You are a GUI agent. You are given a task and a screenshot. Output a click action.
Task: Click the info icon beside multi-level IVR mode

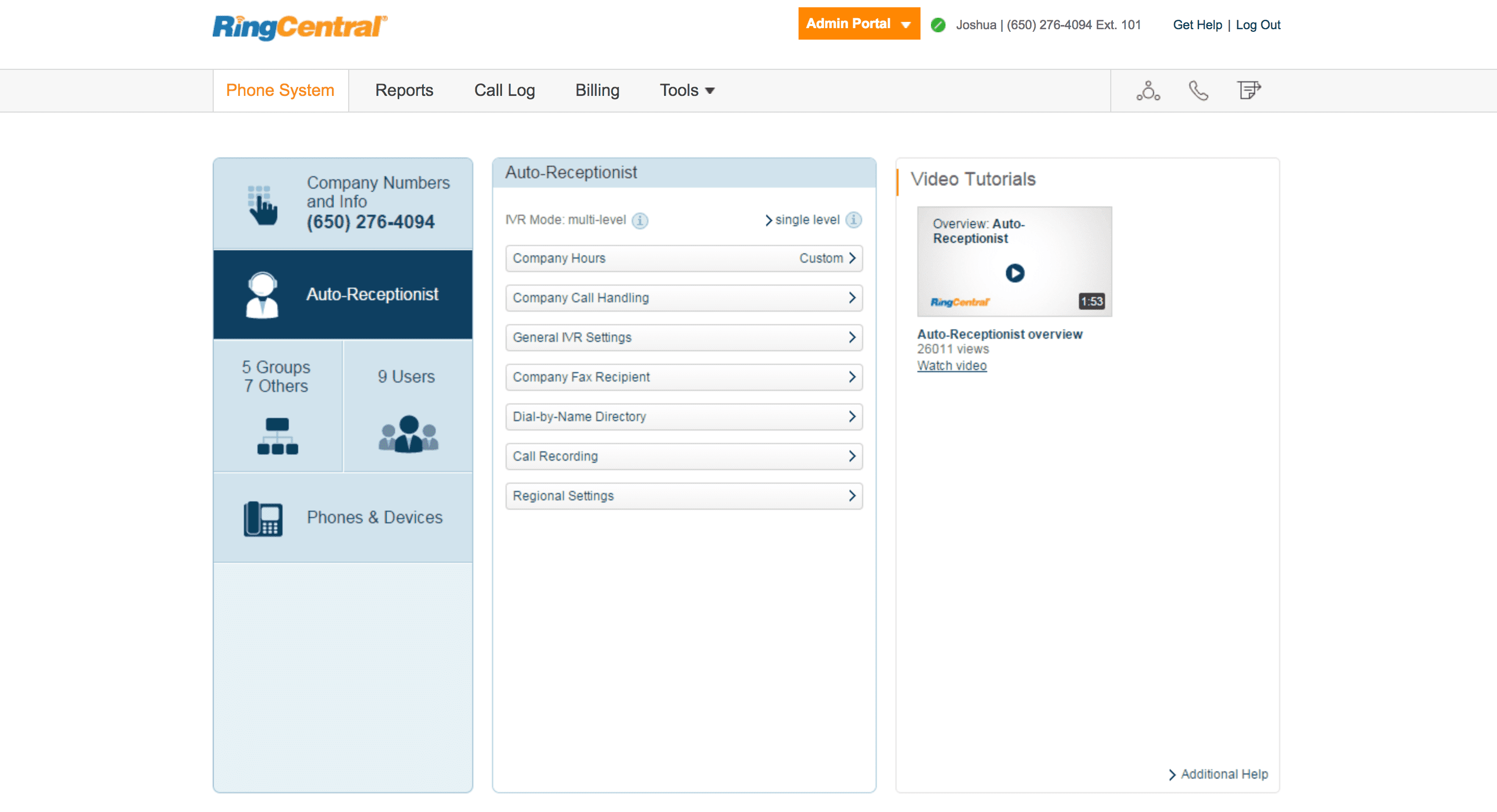640,220
